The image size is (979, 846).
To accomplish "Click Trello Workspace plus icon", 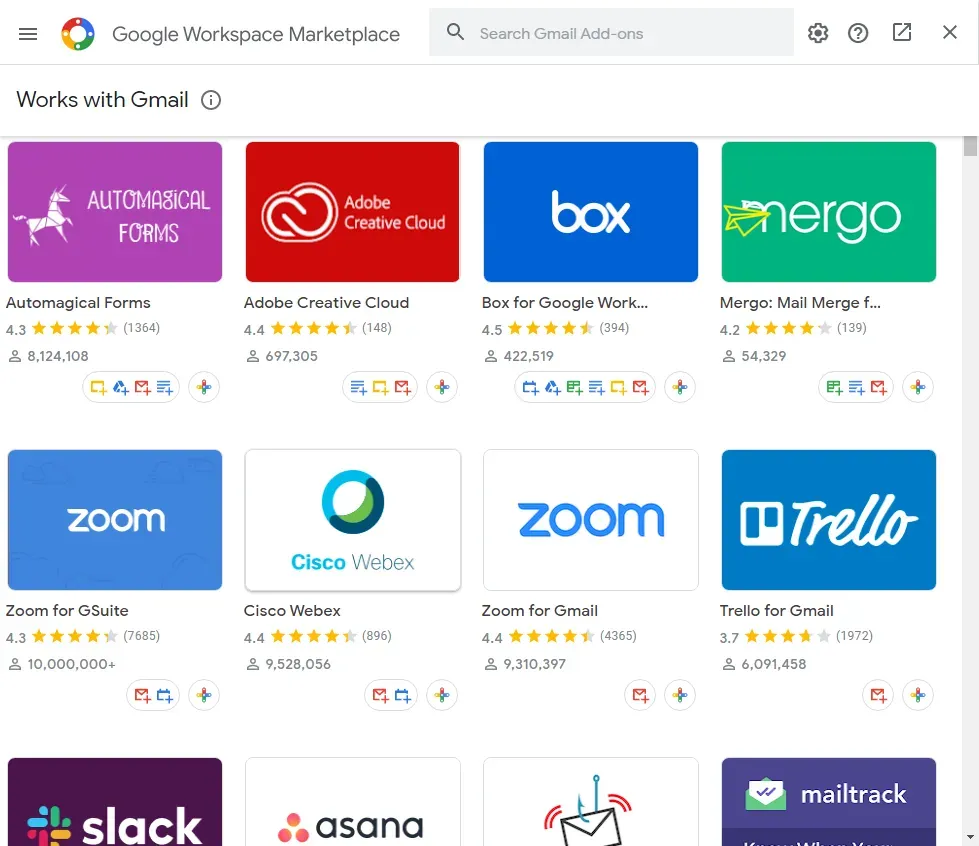I will click(918, 695).
